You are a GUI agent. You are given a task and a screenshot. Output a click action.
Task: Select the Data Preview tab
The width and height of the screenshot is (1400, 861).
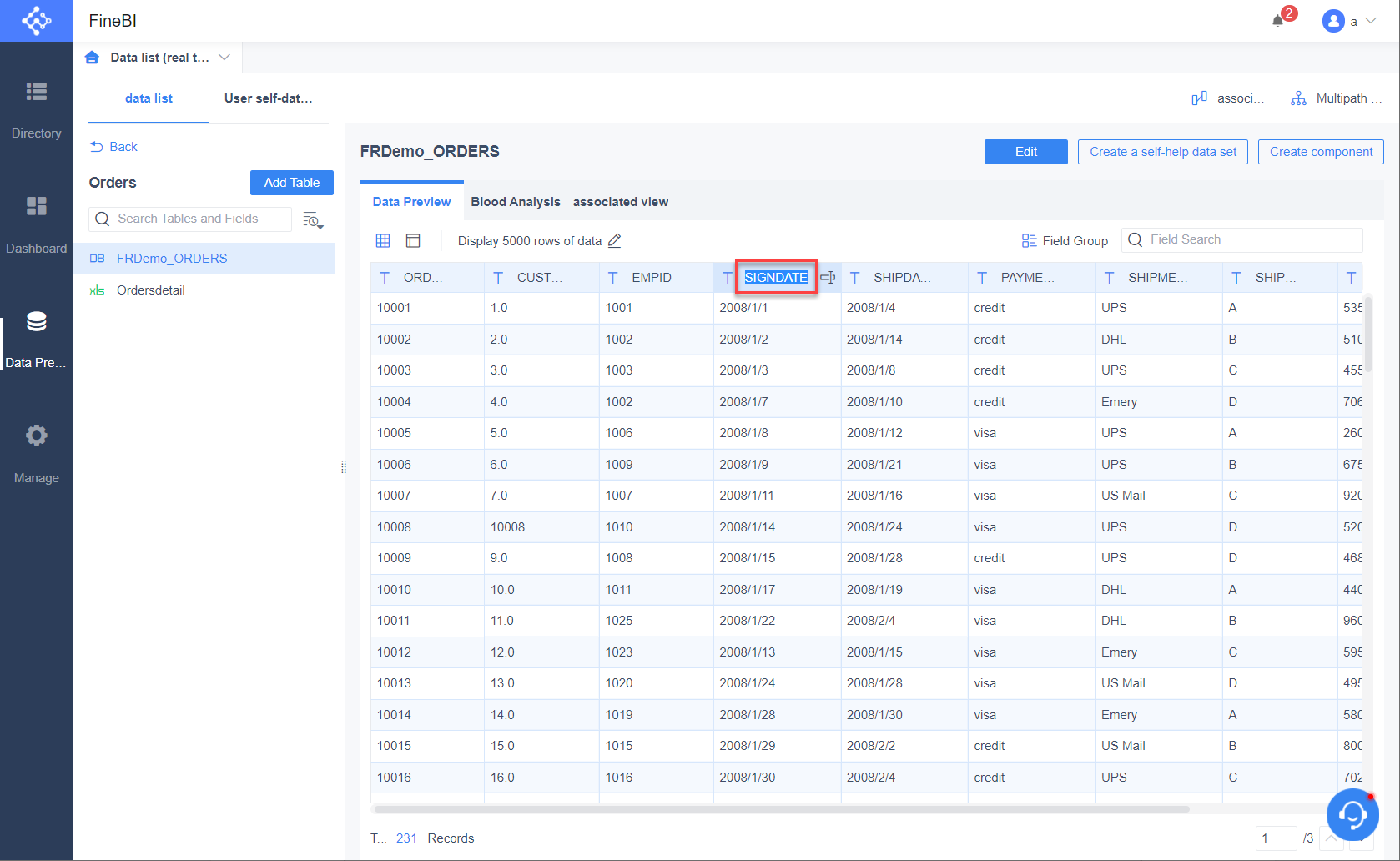coord(411,202)
